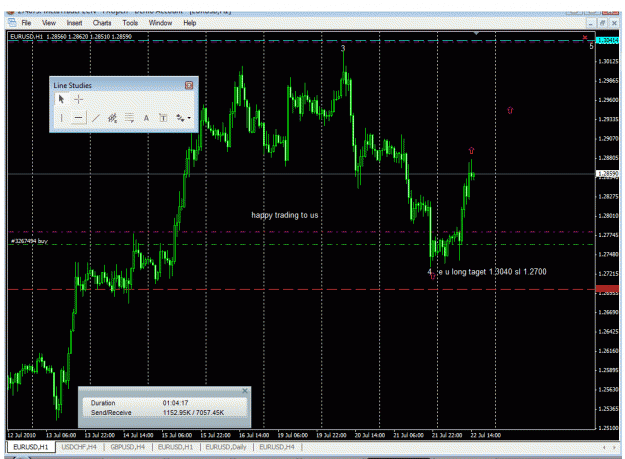This screenshot has height=459, width=625.
Task: Select the Vertical Line drawing tool
Action: 61,118
